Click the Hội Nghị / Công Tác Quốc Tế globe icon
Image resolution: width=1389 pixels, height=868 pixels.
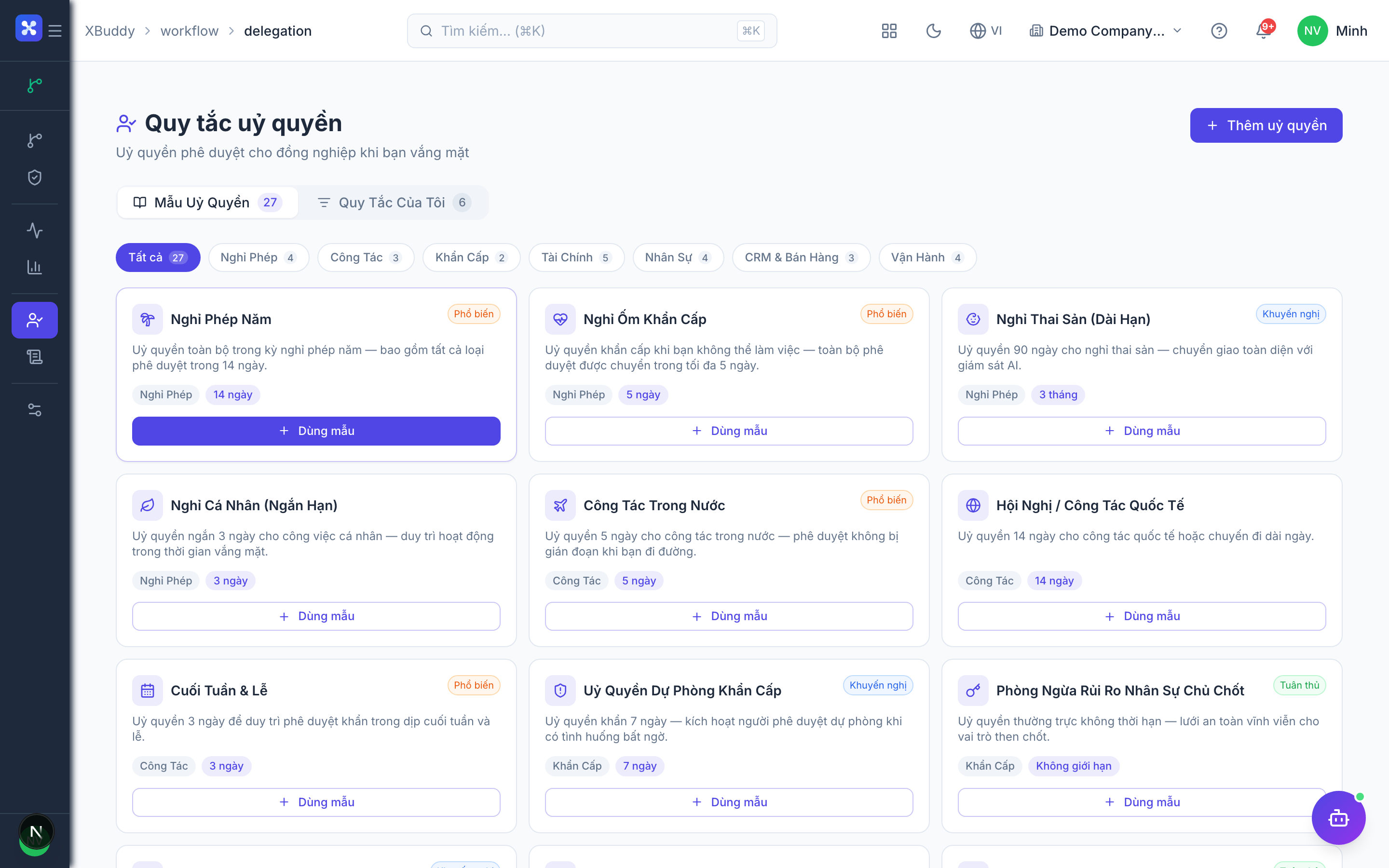pos(973,505)
